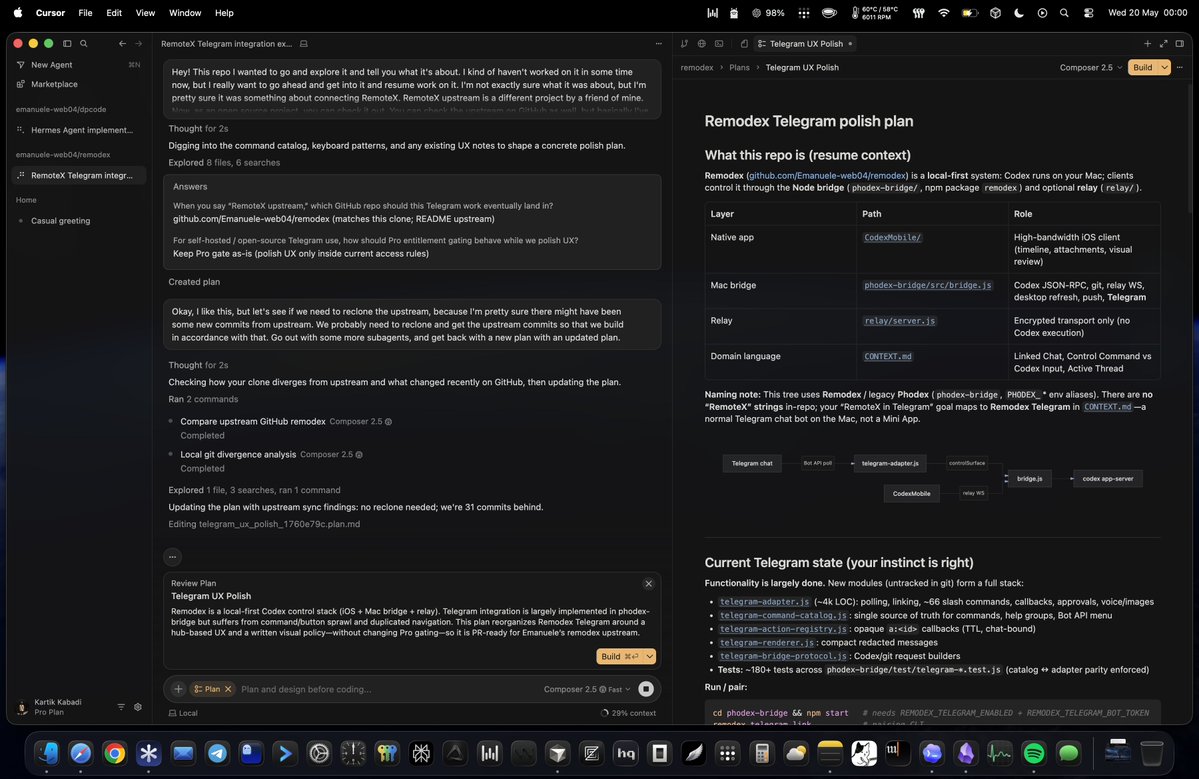Viewport: 1199px width, 779px height.
Task: Open settings gear in the sidebar footer
Action: click(x=138, y=707)
